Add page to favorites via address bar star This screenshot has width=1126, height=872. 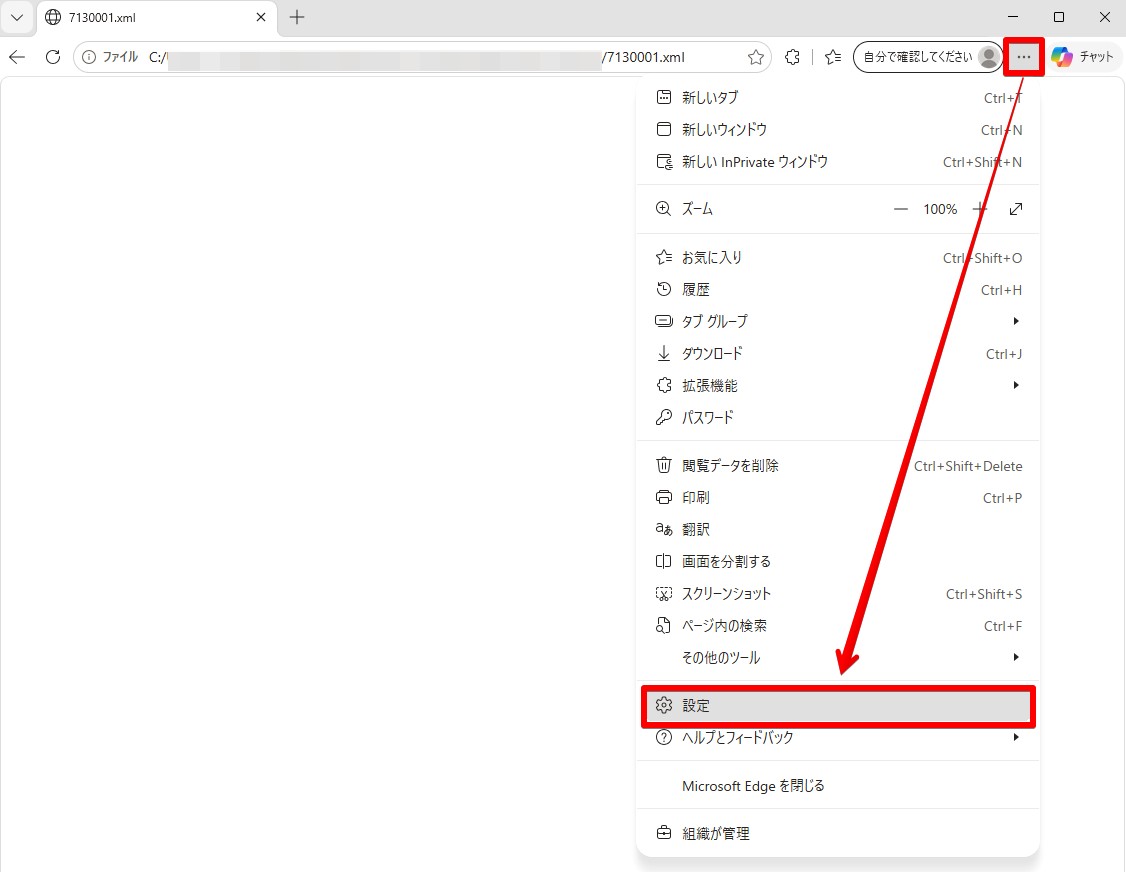click(x=755, y=57)
